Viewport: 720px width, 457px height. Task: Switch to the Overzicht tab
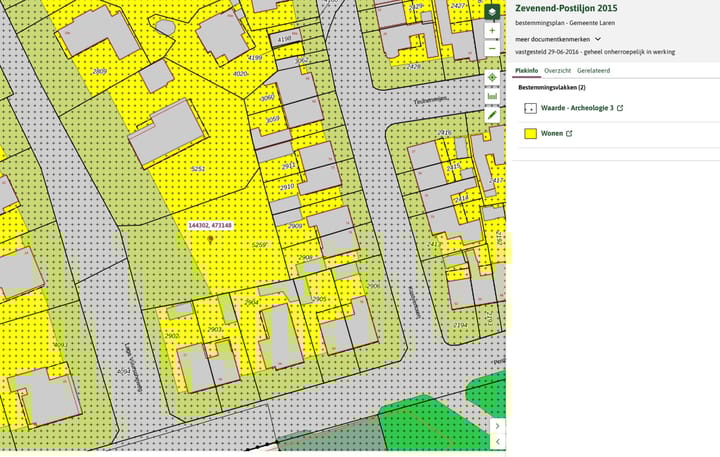557,71
